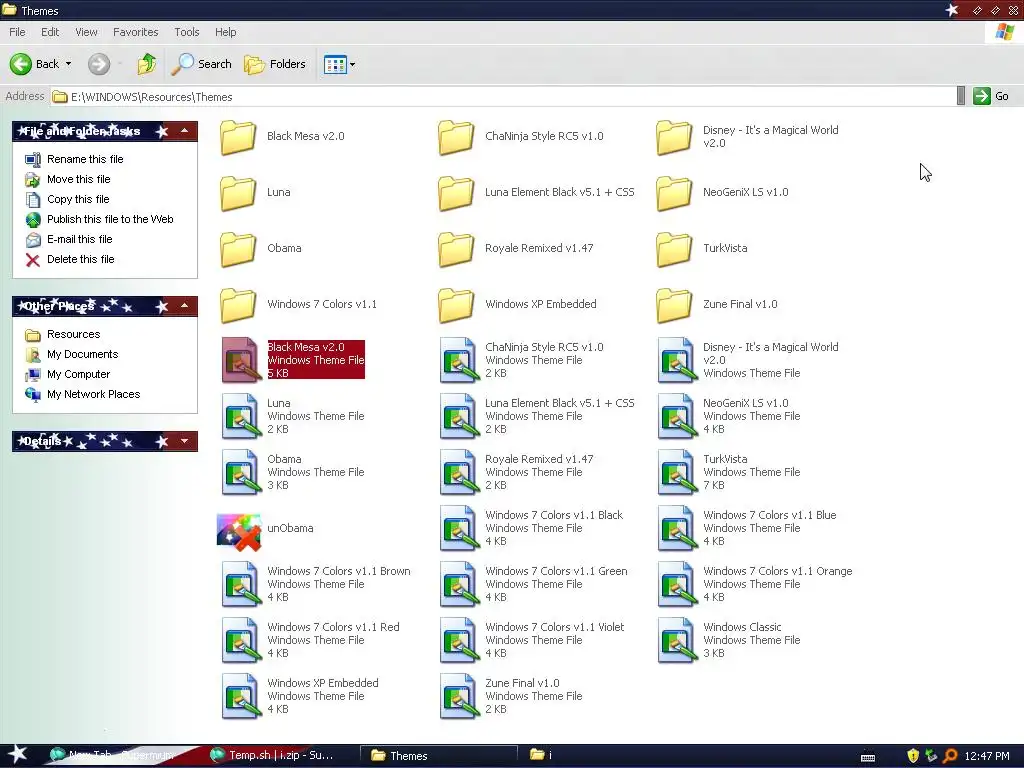Switch to Temp.sh i.zip taskbar window

272,756
